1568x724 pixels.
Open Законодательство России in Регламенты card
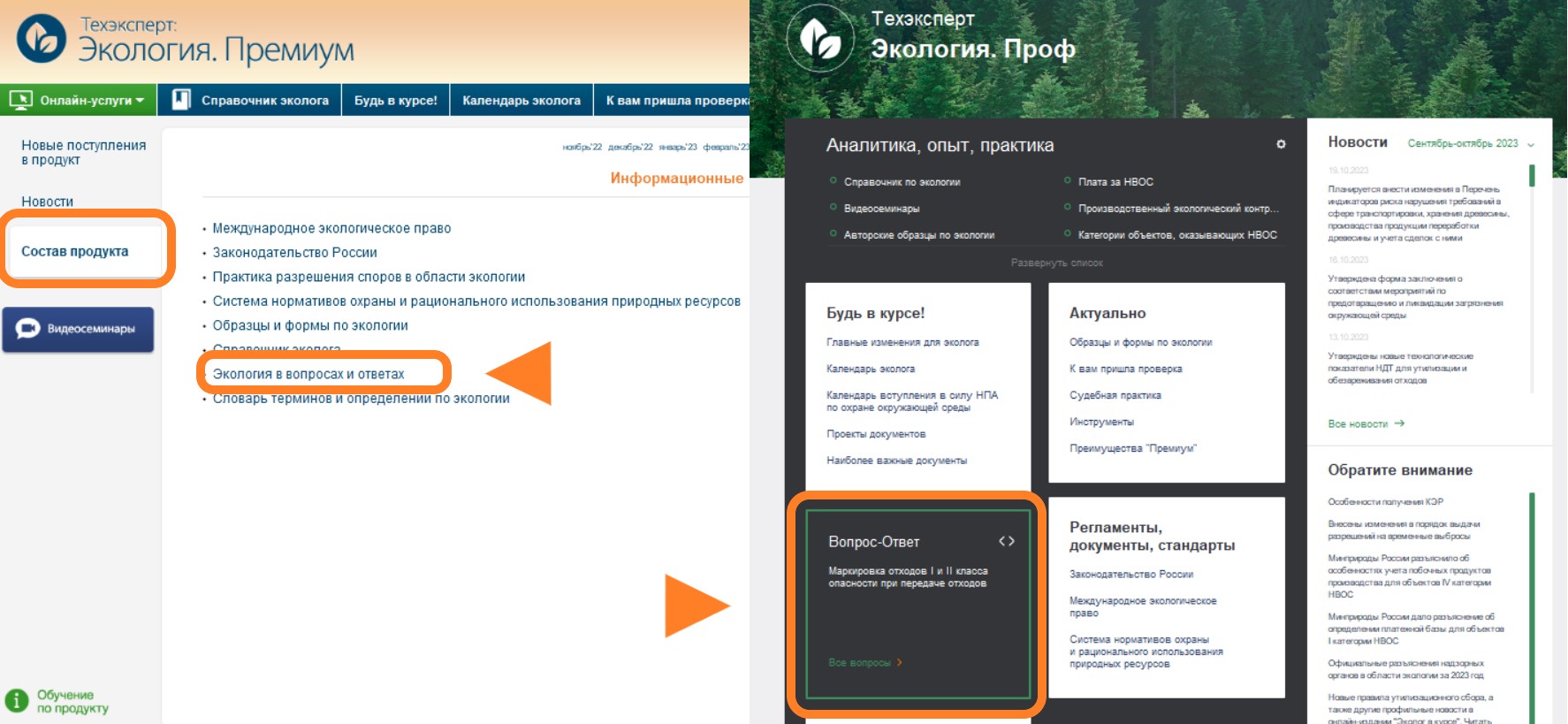click(1131, 575)
